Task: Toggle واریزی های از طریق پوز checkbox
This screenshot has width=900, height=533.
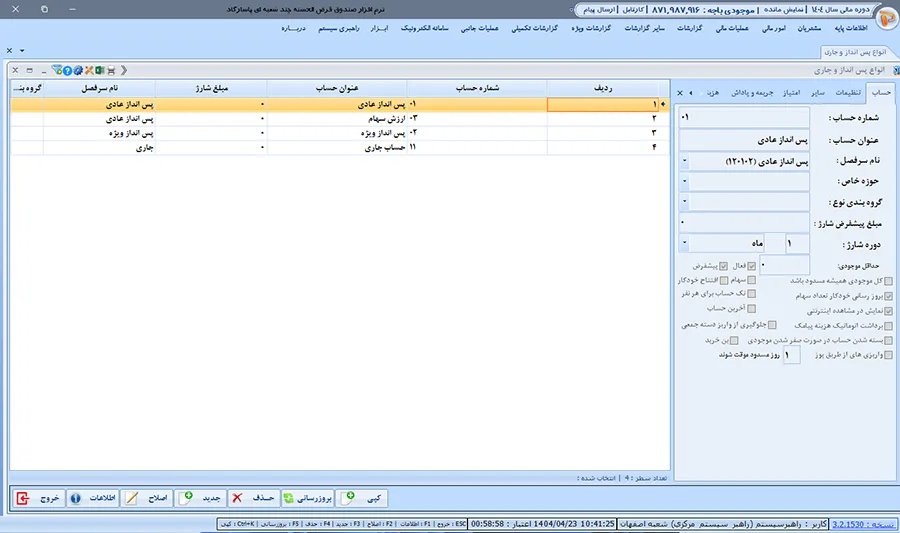Action: click(x=889, y=355)
